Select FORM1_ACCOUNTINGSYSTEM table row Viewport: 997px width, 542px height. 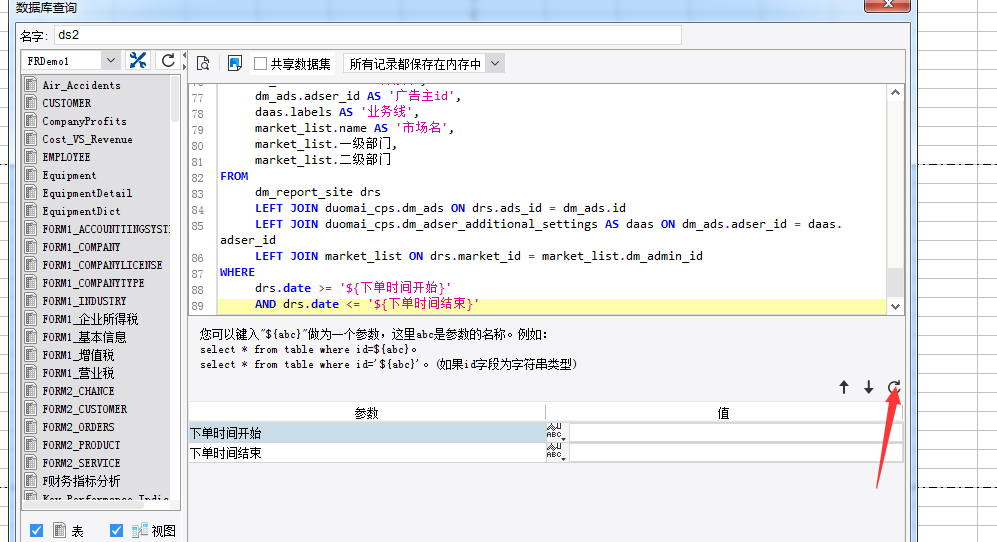(x=97, y=228)
